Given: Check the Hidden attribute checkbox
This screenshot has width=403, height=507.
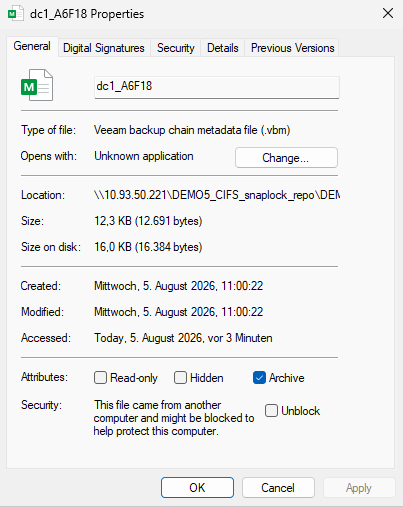Looking at the screenshot, I should pyautogui.click(x=180, y=378).
